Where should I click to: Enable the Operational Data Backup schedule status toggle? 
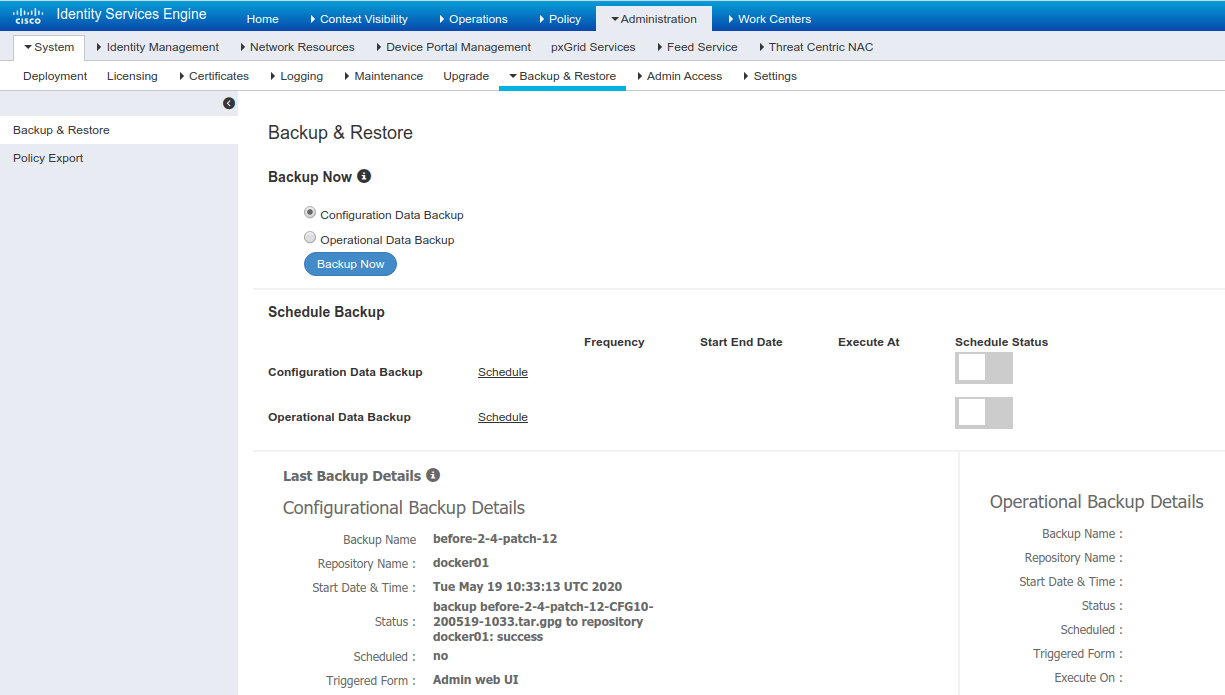coord(983,413)
